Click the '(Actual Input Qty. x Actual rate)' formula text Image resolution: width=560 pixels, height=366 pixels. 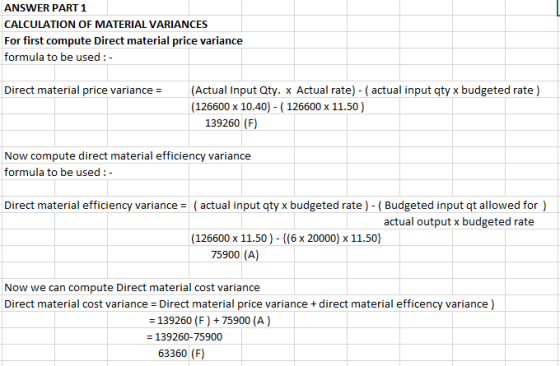[273, 90]
